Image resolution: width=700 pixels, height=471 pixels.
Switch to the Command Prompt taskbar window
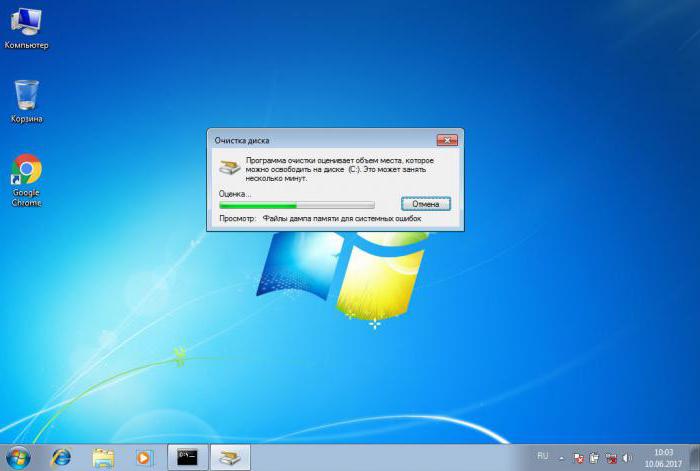pos(188,458)
